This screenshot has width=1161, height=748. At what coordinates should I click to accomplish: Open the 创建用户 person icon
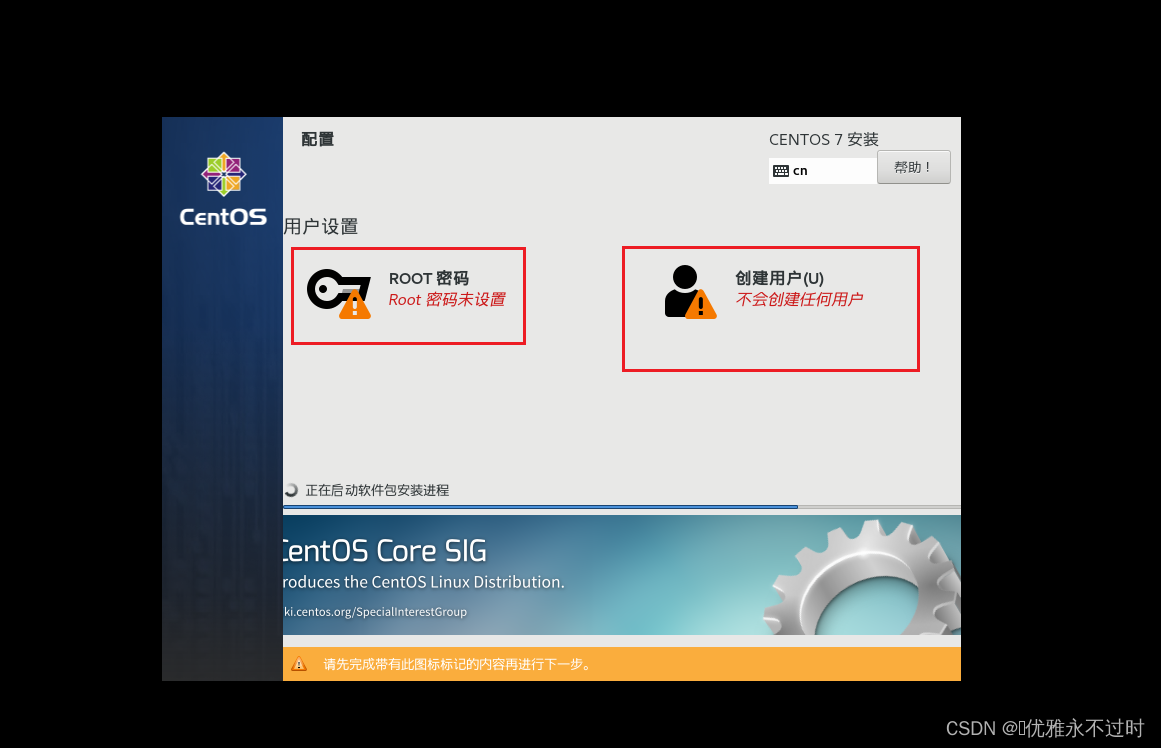(690, 293)
